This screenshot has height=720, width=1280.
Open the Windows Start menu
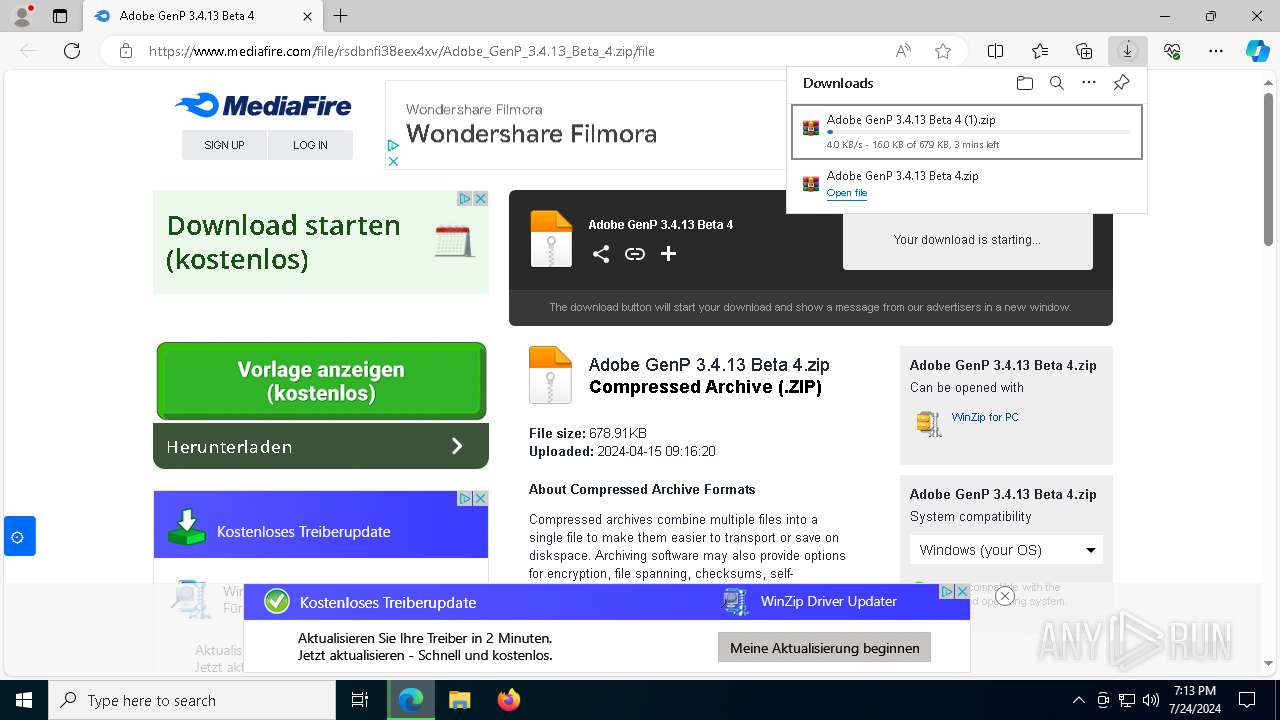coord(23,700)
